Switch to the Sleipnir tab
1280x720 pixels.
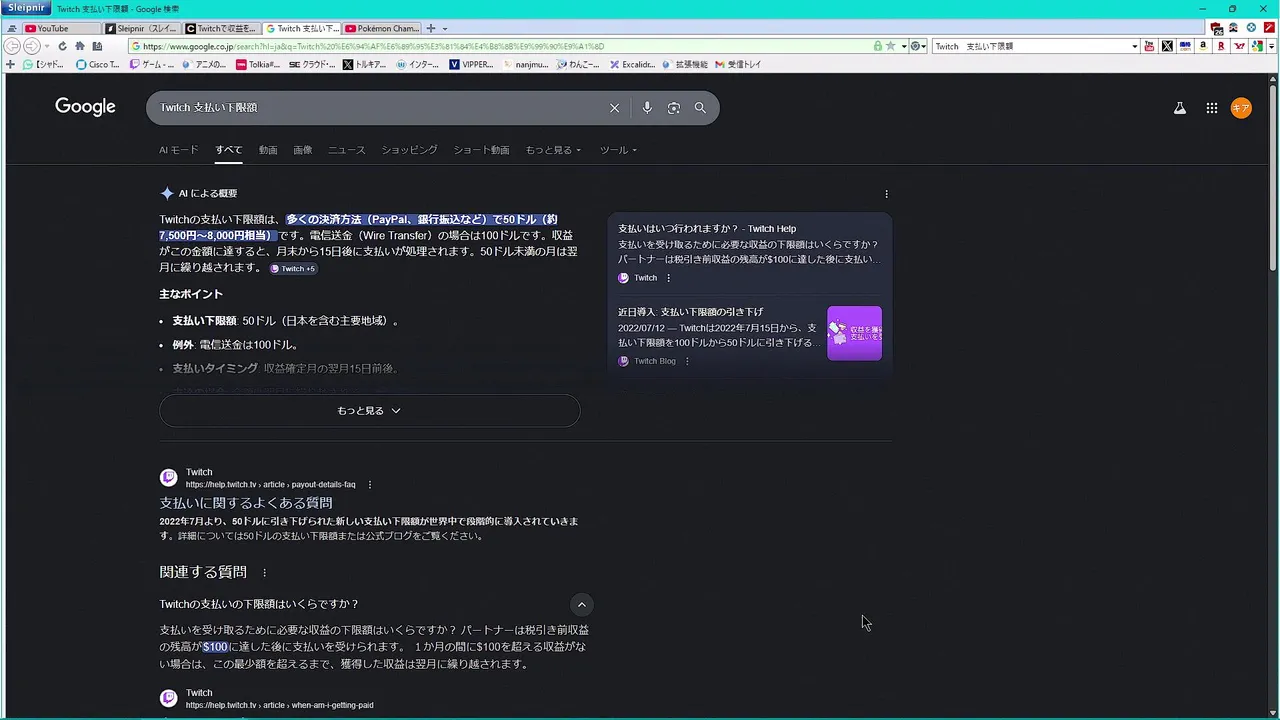141,28
